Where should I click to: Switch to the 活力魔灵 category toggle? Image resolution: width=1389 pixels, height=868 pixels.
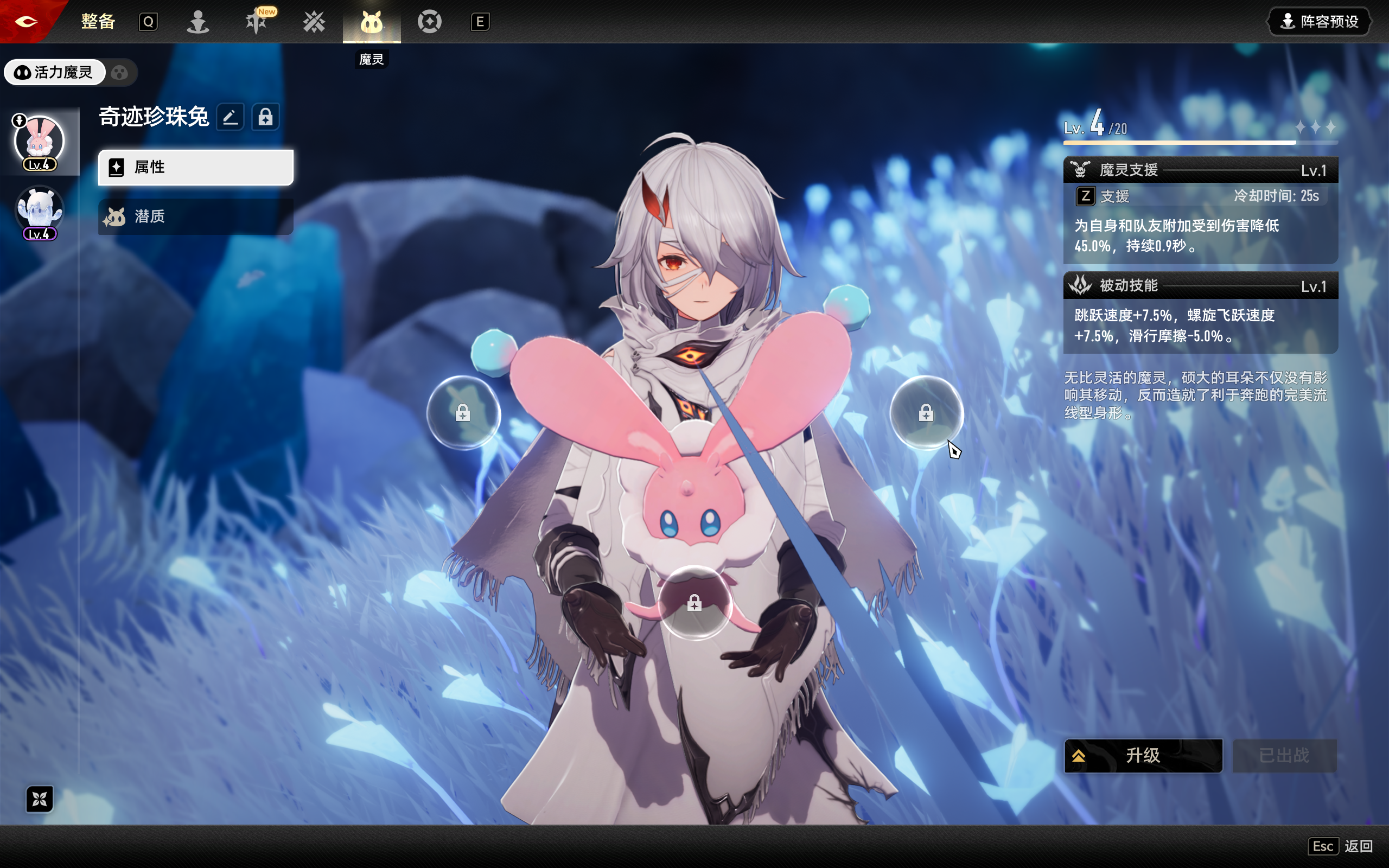pyautogui.click(x=54, y=72)
